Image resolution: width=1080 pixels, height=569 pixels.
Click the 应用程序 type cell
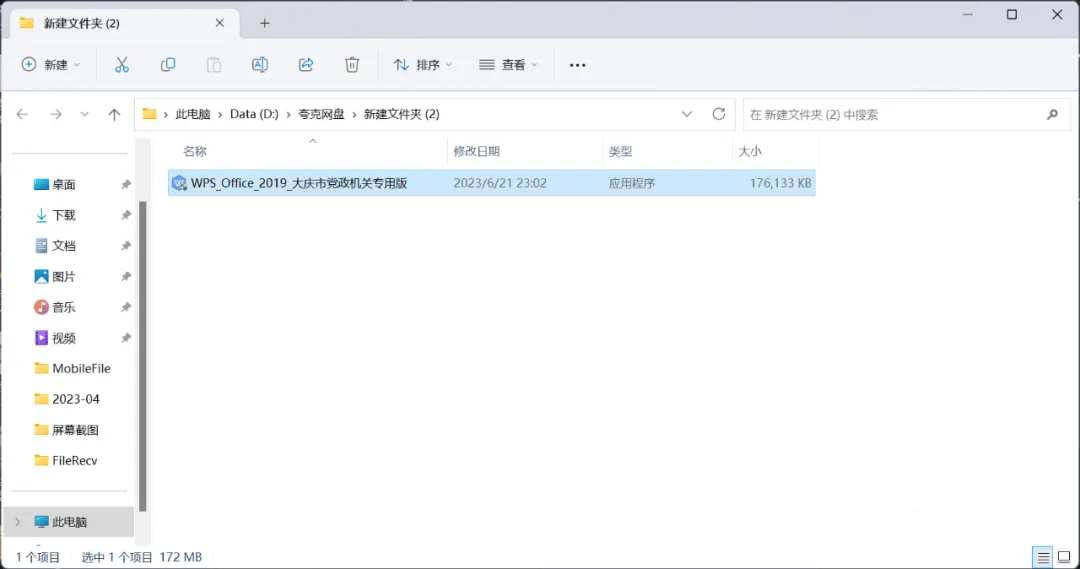(632, 183)
